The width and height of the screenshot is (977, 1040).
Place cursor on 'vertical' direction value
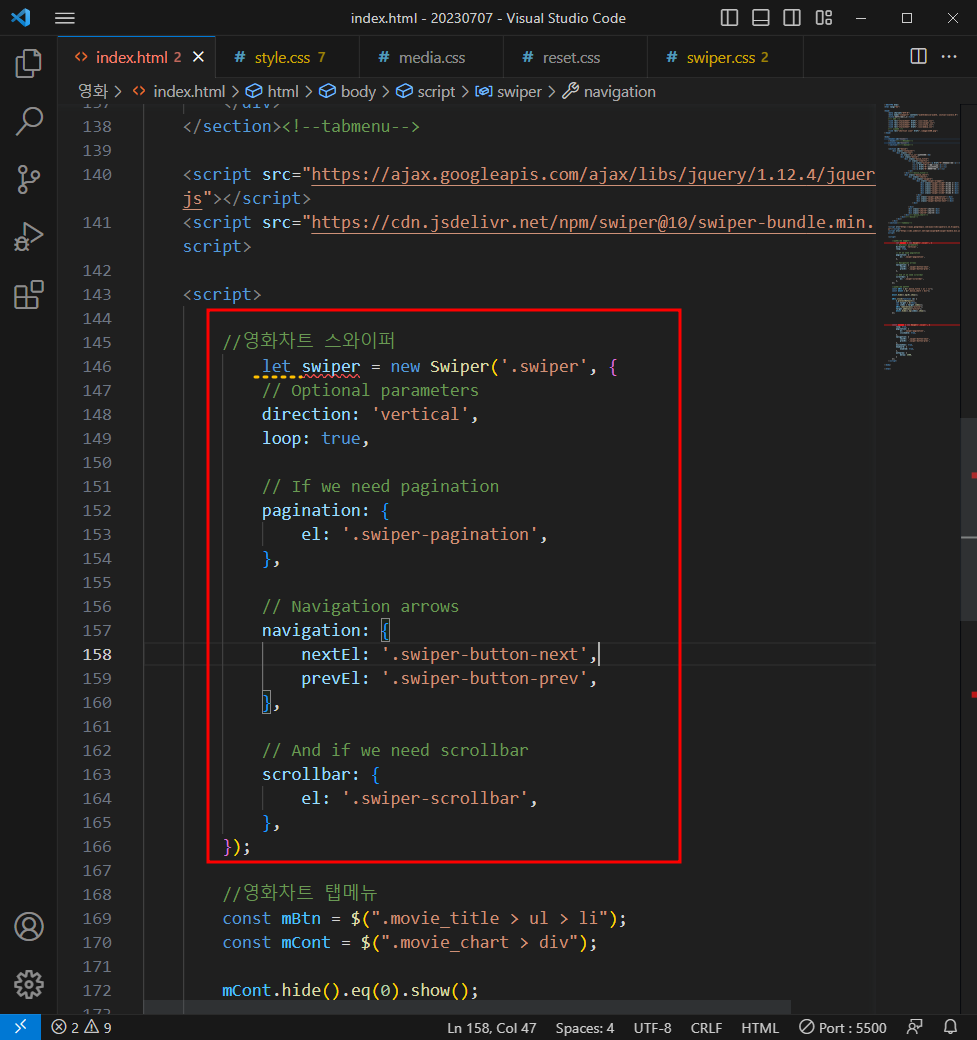pos(421,415)
